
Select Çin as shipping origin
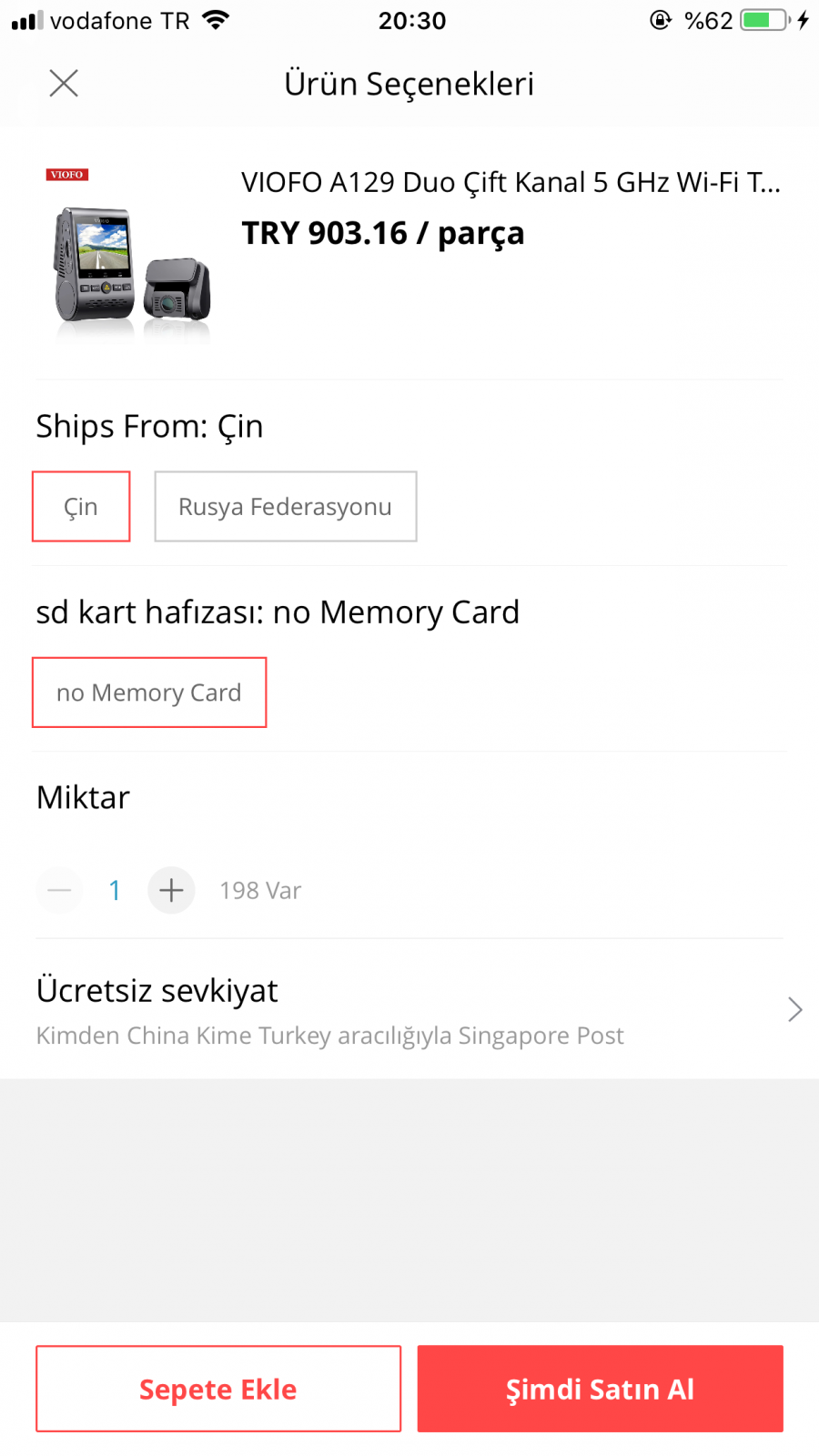pyautogui.click(x=81, y=507)
